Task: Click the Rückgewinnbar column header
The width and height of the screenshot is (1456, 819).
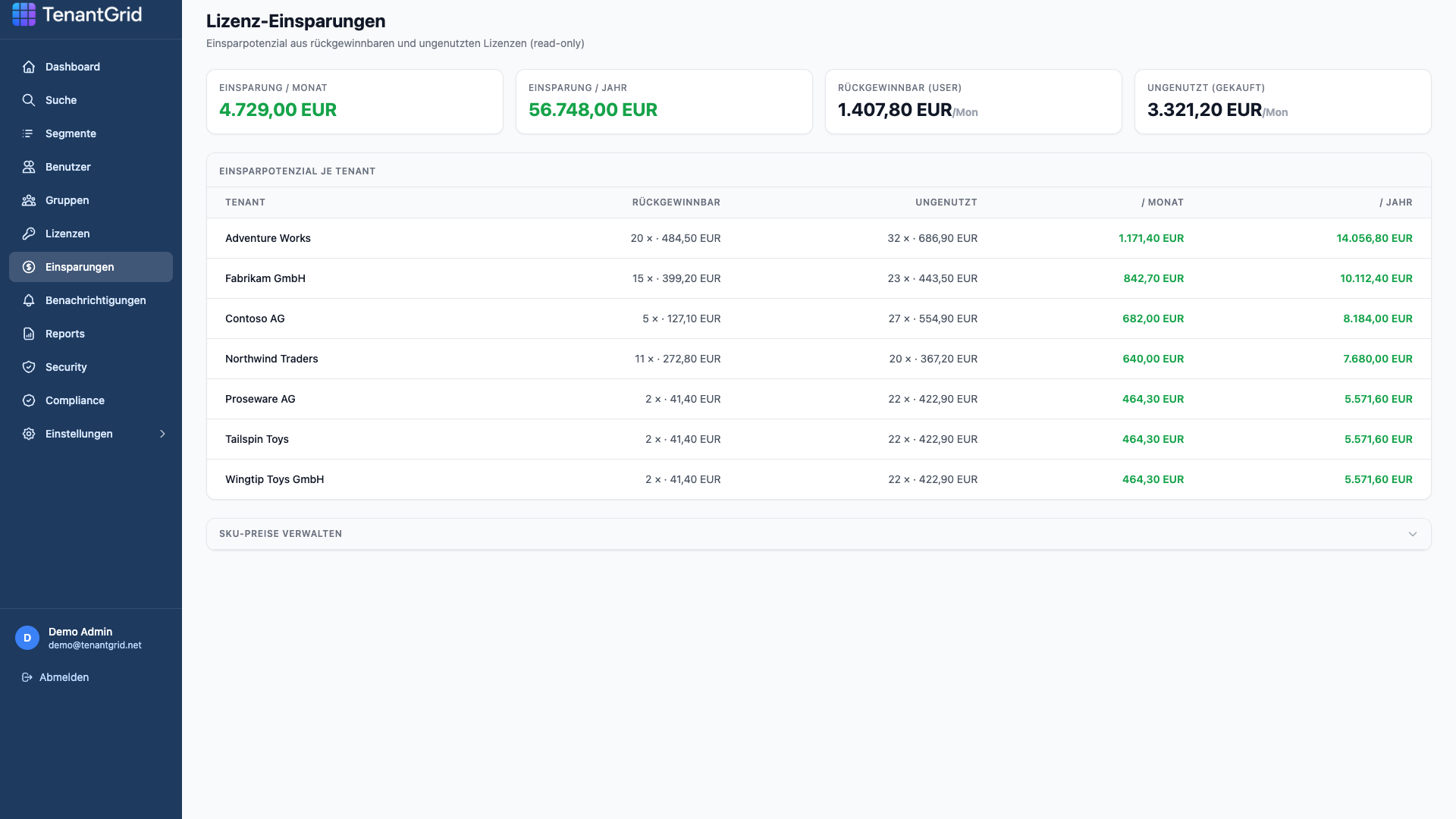Action: pos(676,202)
